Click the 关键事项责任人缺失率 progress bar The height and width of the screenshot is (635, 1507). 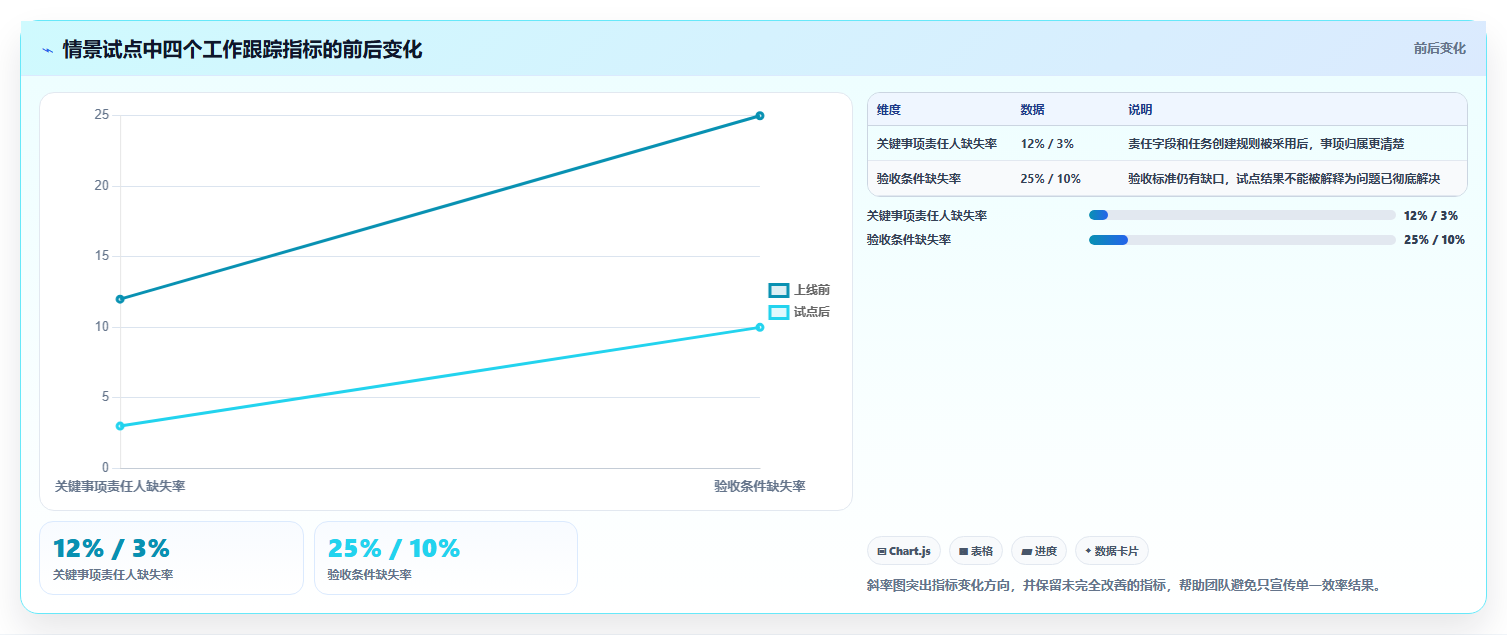tap(1242, 215)
